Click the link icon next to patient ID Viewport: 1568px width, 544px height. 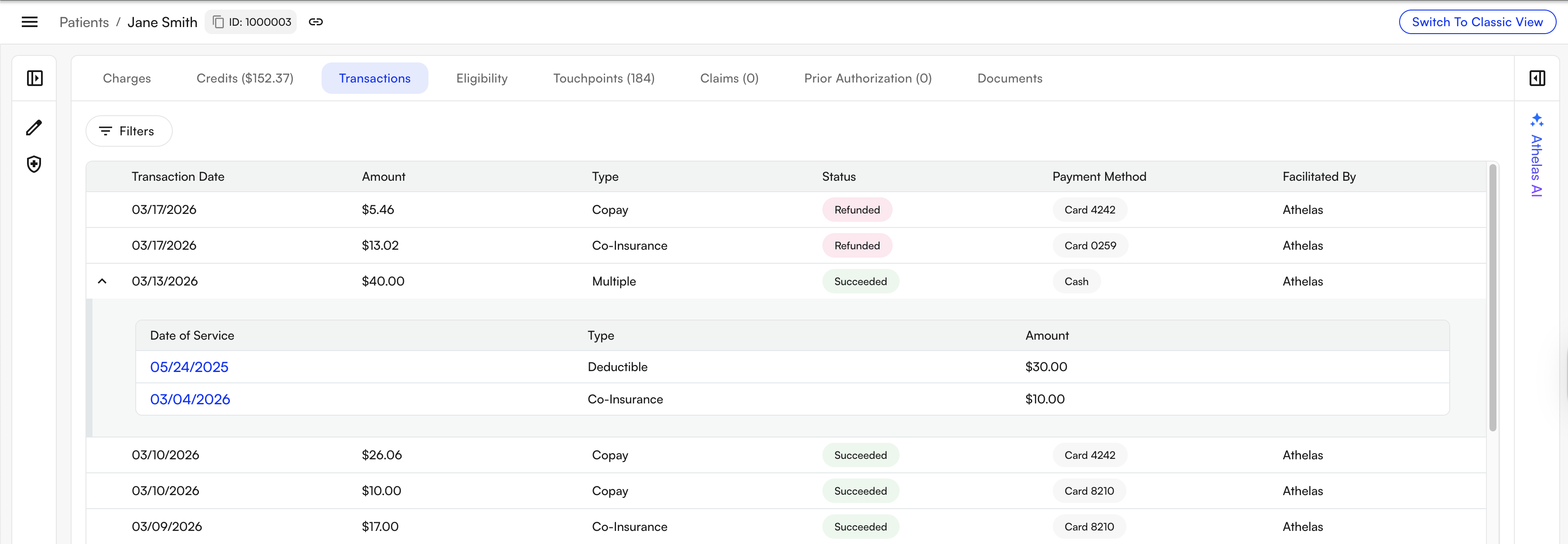[316, 21]
